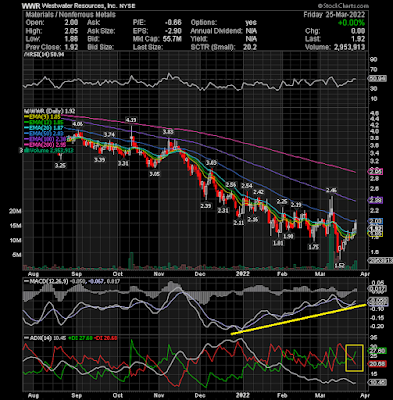Click the Low value 1.88
This screenshot has width=393, height=400.
click(x=71, y=39)
